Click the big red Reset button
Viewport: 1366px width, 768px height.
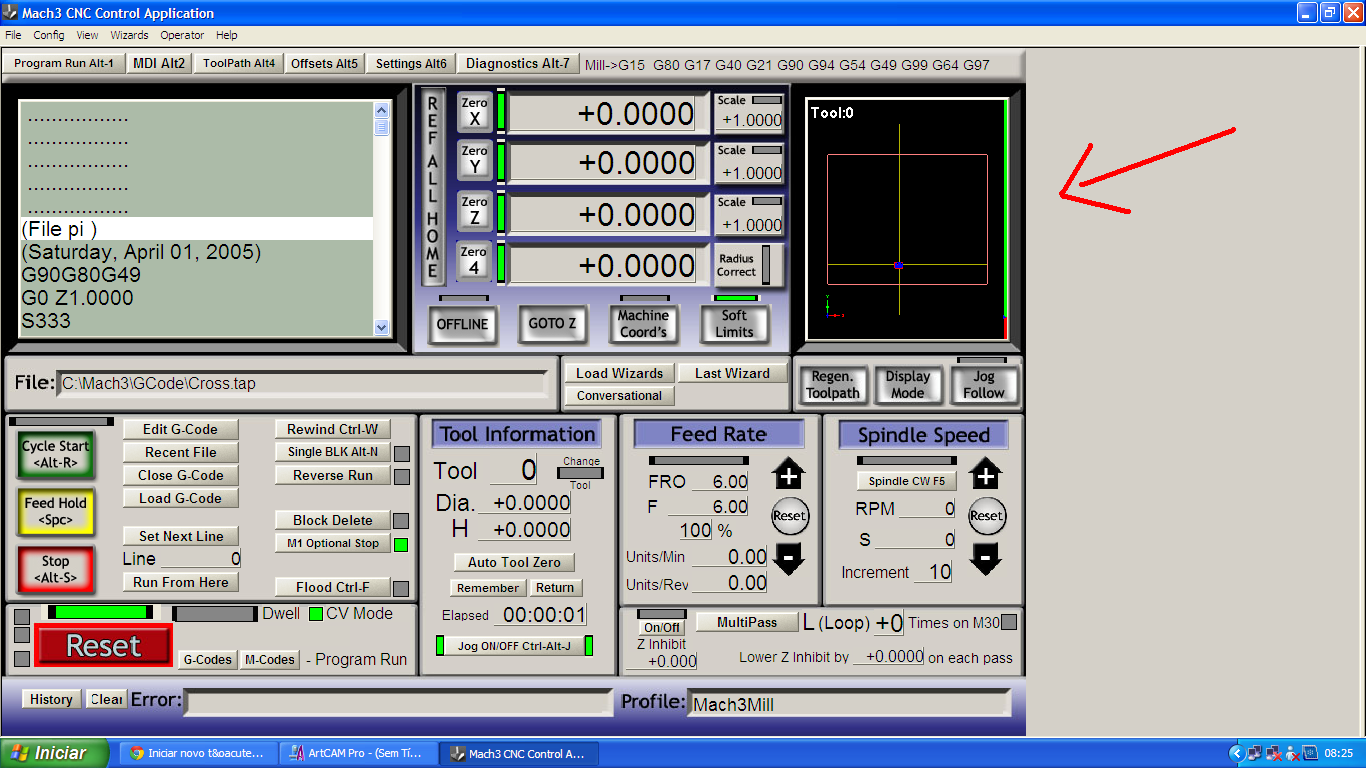point(103,645)
